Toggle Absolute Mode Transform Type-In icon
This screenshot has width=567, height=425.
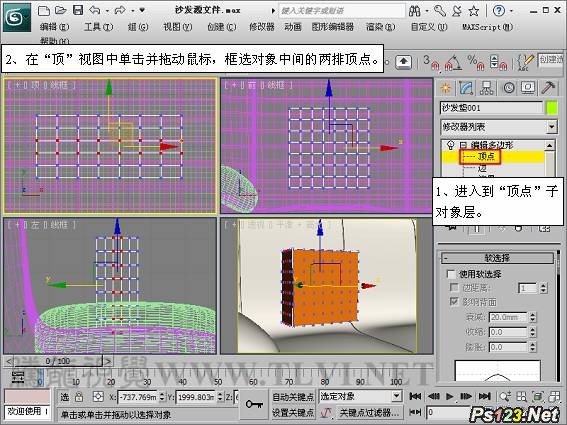click(x=98, y=397)
